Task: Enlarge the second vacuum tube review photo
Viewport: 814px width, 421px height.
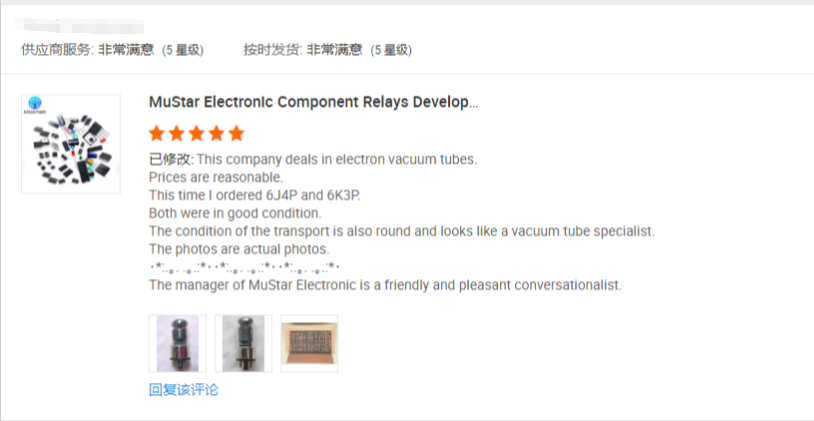Action: [x=243, y=343]
